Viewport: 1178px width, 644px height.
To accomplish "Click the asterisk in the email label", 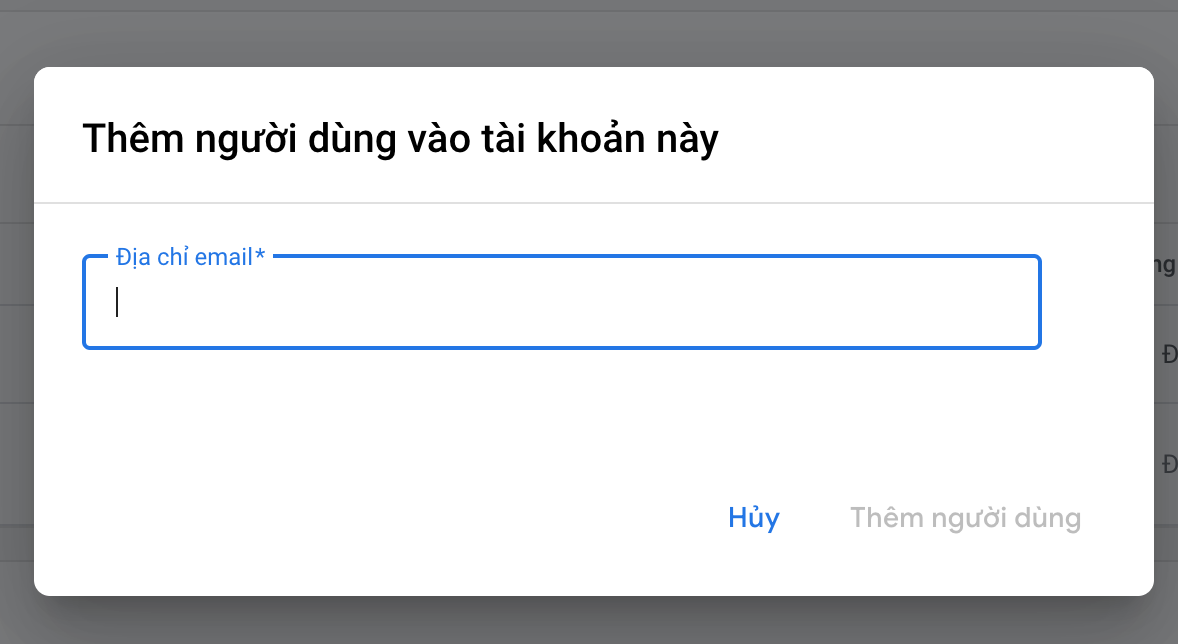I will pyautogui.click(x=261, y=257).
